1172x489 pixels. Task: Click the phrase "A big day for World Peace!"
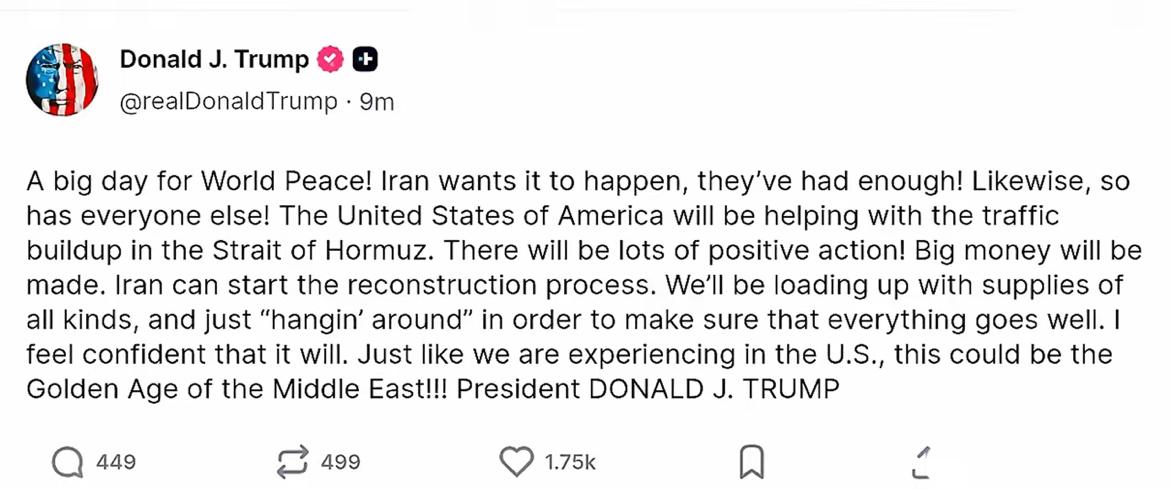[x=200, y=181]
